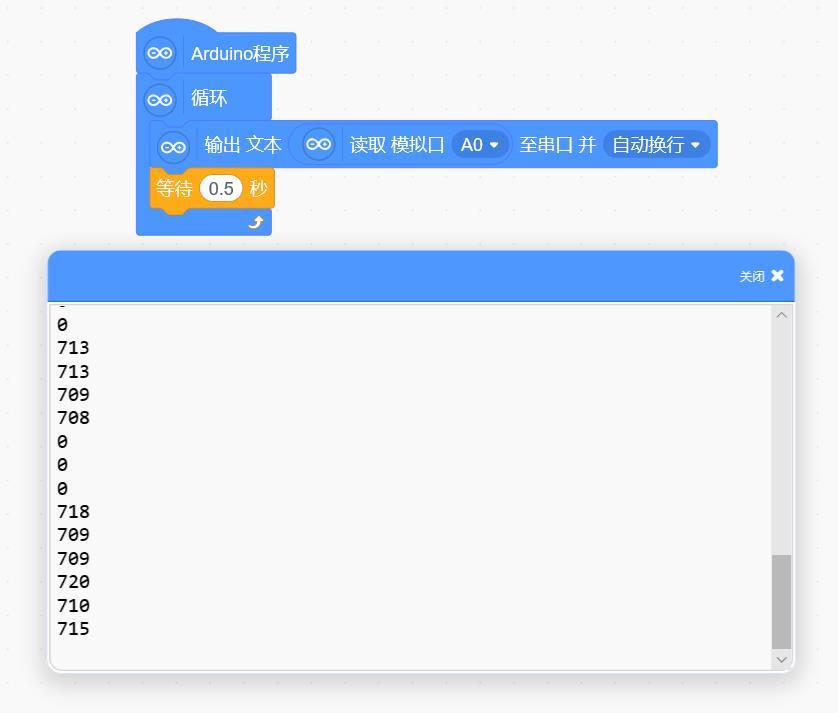Click the 输出 文本 label text
Image resolution: width=838 pixels, height=713 pixels.
pyautogui.click(x=243, y=145)
